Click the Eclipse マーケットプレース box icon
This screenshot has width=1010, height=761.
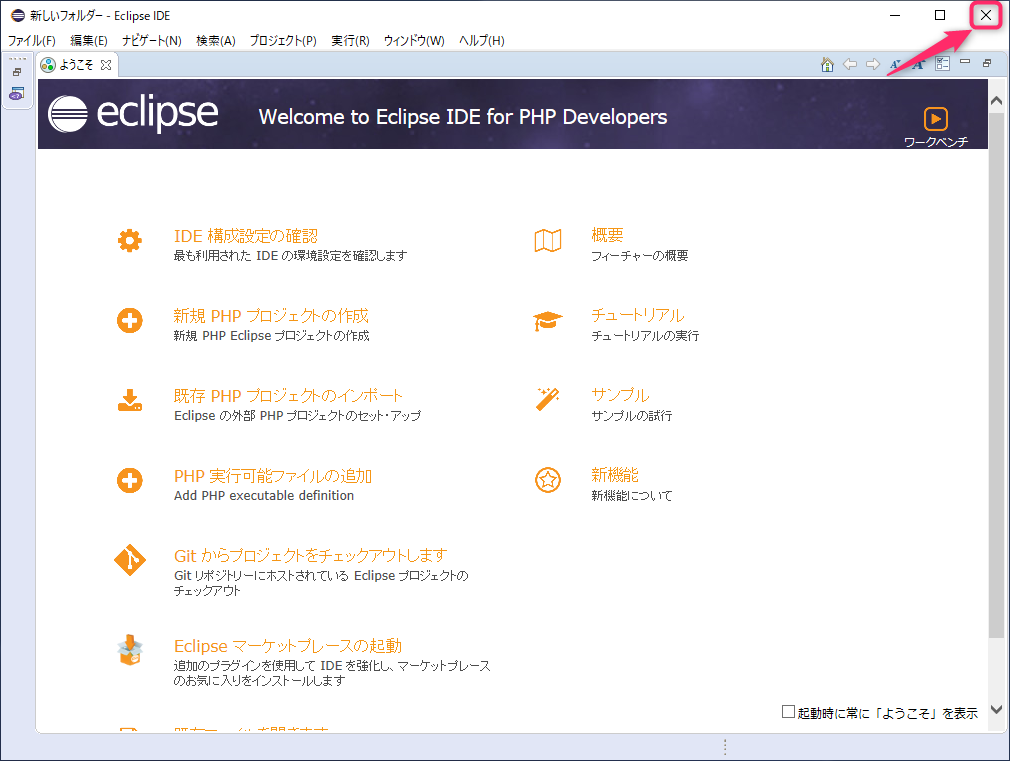[129, 650]
